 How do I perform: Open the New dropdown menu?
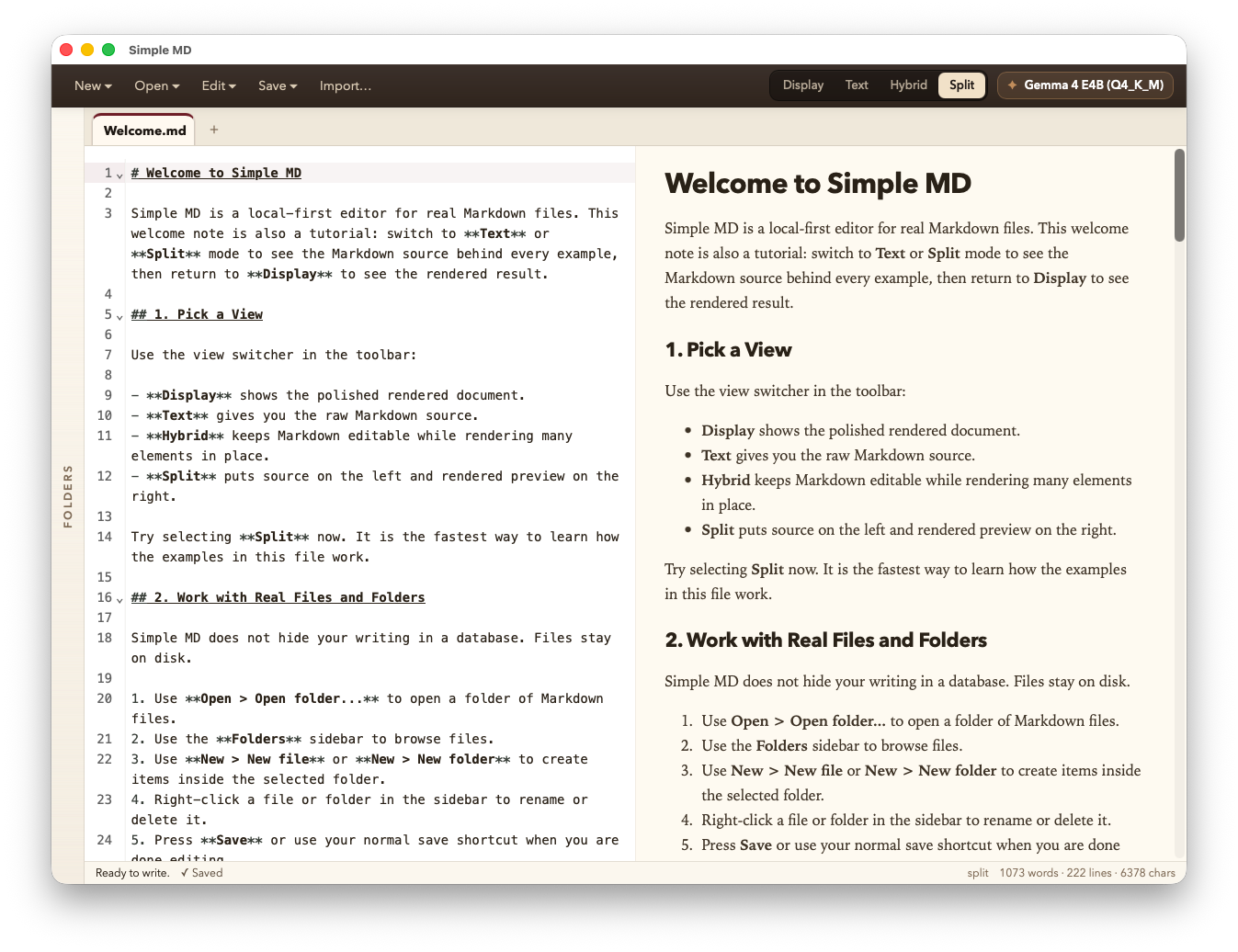pyautogui.click(x=93, y=85)
